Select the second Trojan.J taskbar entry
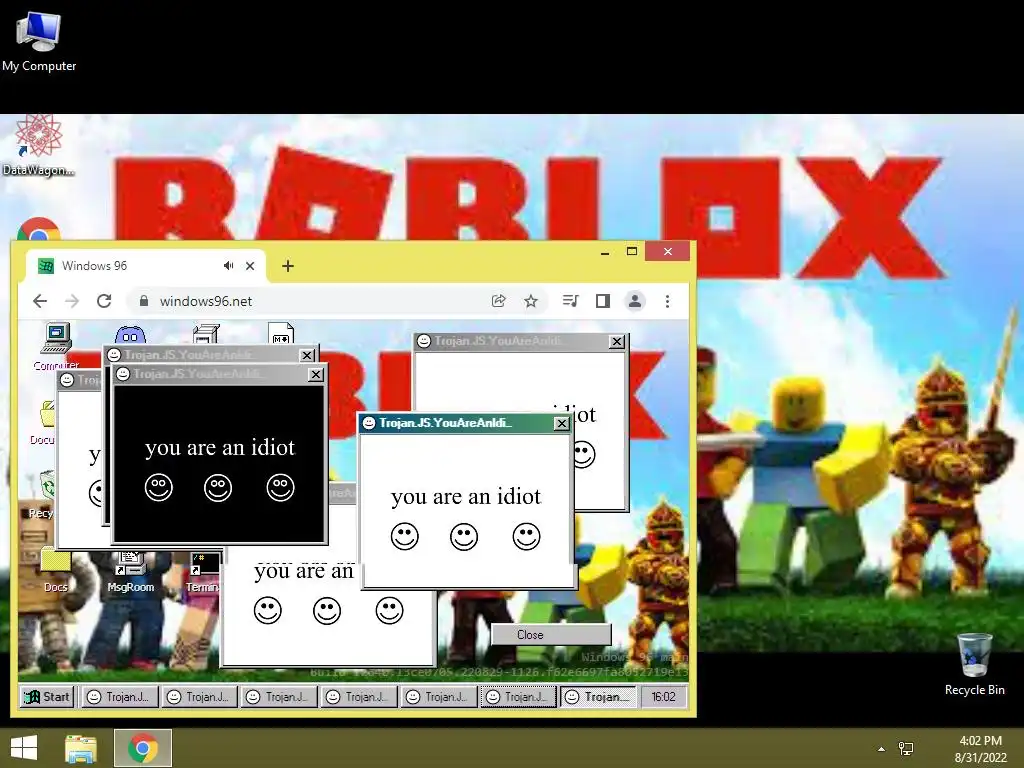 click(199, 697)
